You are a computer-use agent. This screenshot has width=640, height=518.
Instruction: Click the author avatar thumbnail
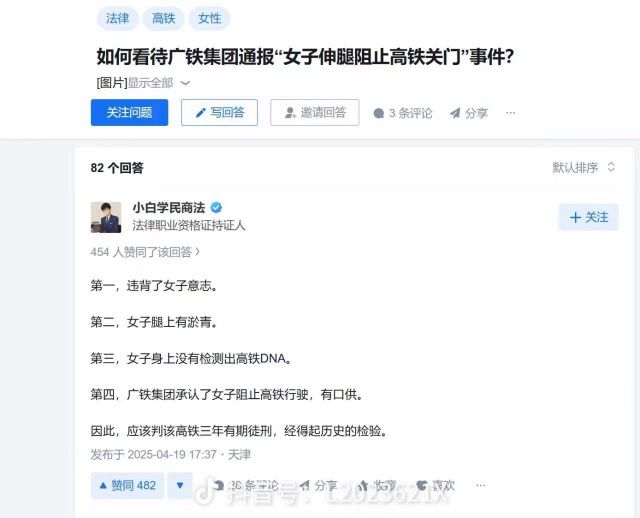[x=106, y=217]
